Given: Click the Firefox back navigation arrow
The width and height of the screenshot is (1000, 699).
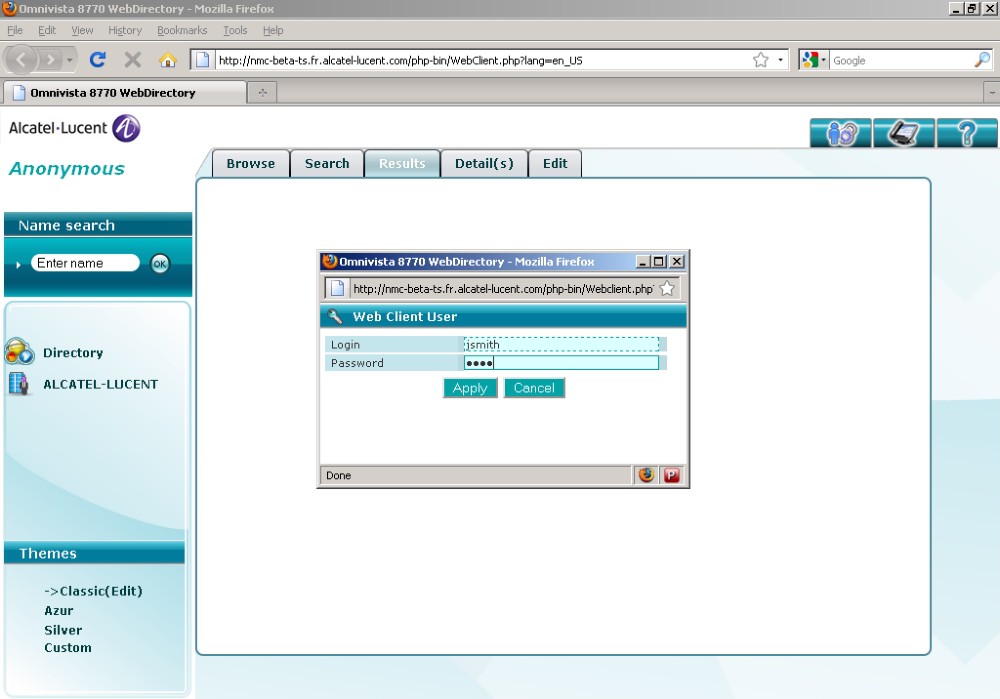Looking at the screenshot, I should pyautogui.click(x=21, y=60).
